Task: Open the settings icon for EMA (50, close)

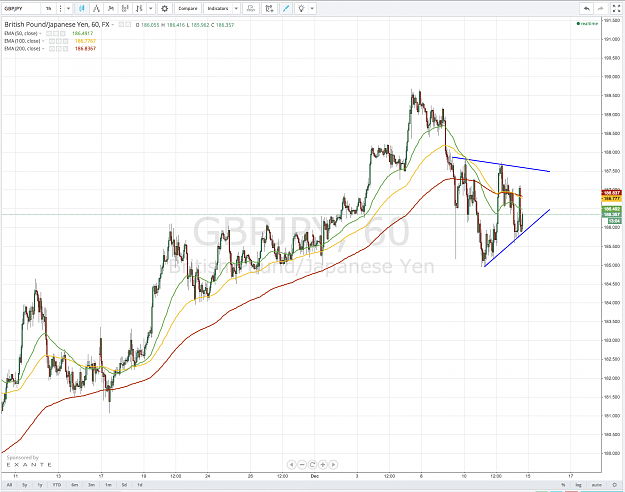Action: pyautogui.click(x=56, y=33)
